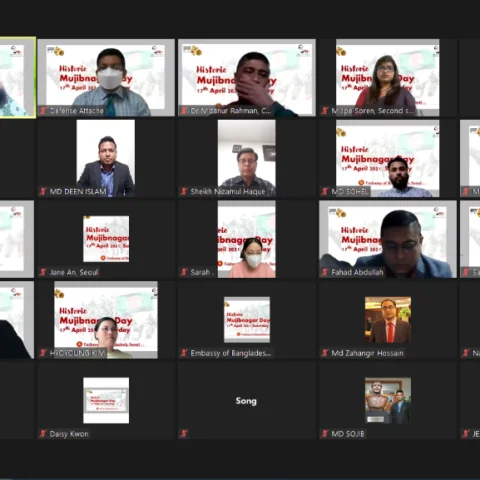Click the 'Md Zahangir Hossain' name label
480x480 pixels.
point(367,353)
